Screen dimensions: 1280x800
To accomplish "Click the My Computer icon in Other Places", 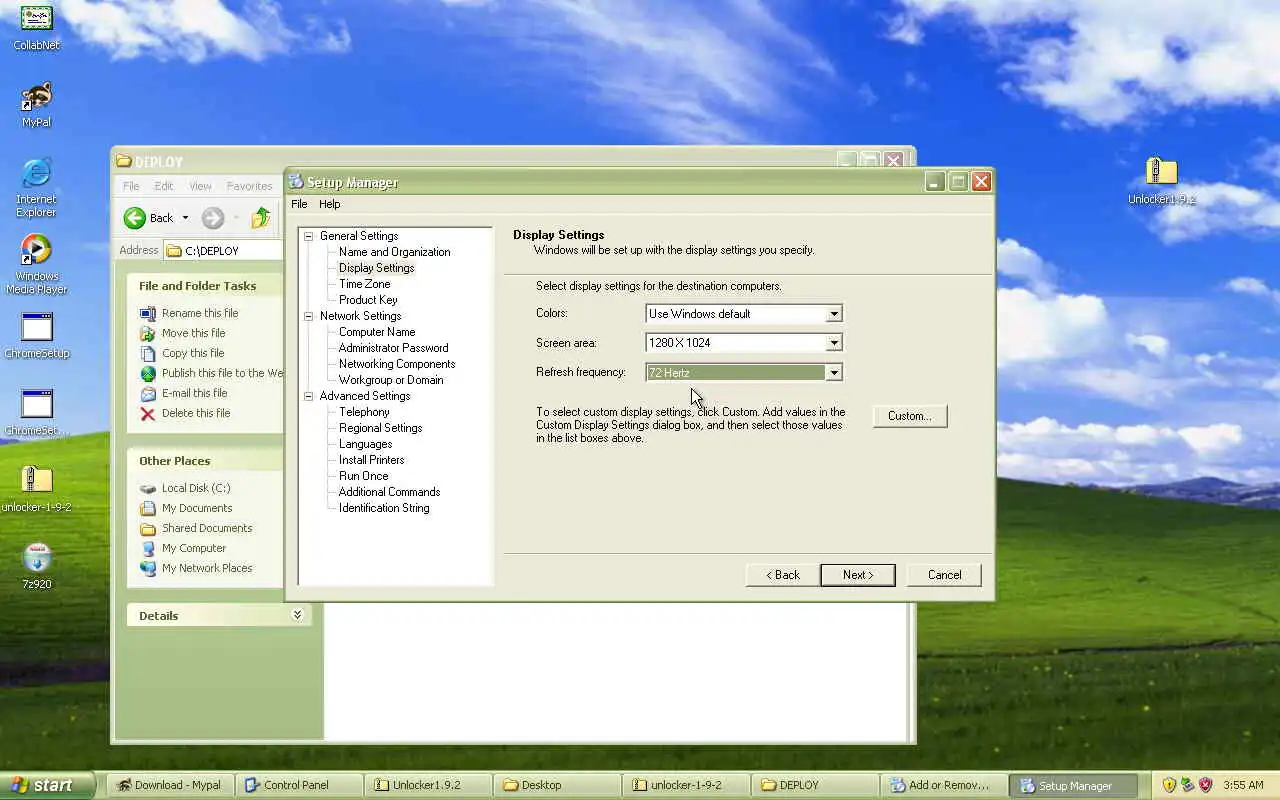I will pyautogui.click(x=148, y=548).
